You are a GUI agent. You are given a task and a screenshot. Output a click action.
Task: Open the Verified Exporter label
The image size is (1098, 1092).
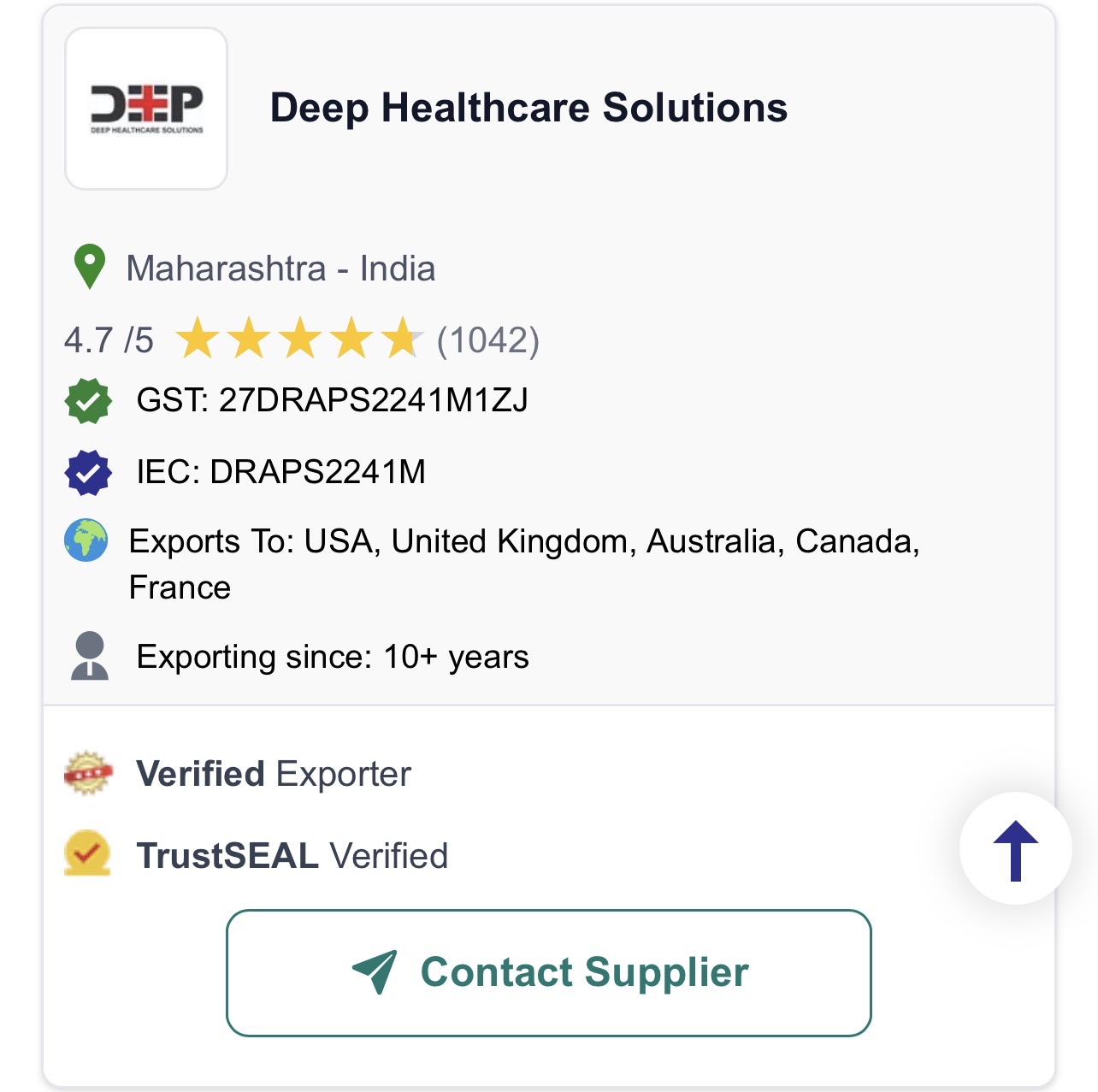pos(274,774)
